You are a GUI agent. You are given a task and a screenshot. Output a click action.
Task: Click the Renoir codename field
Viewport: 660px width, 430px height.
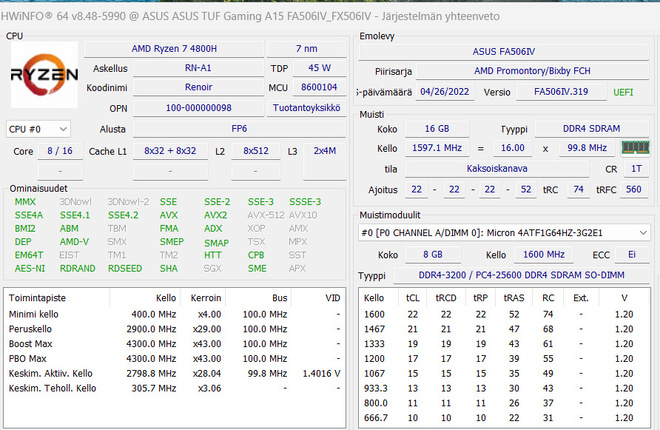coord(198,88)
